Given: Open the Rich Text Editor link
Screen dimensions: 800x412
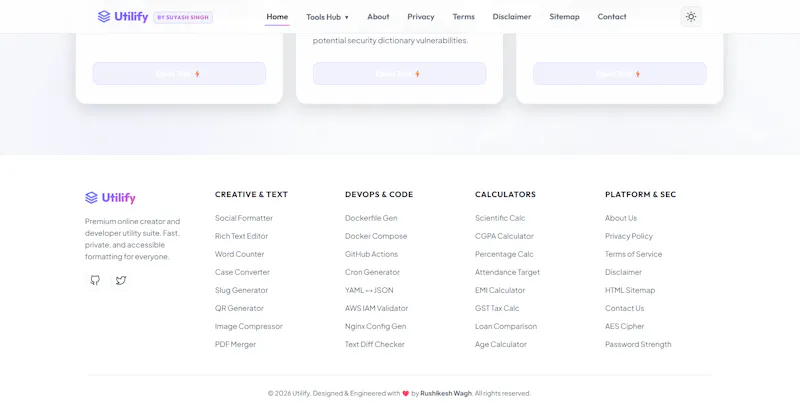Looking at the screenshot, I should tap(241, 236).
